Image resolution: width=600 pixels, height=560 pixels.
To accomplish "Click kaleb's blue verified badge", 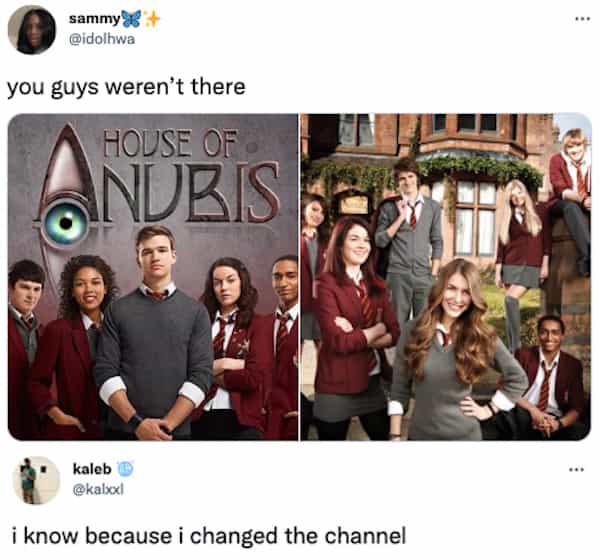I will (125, 469).
